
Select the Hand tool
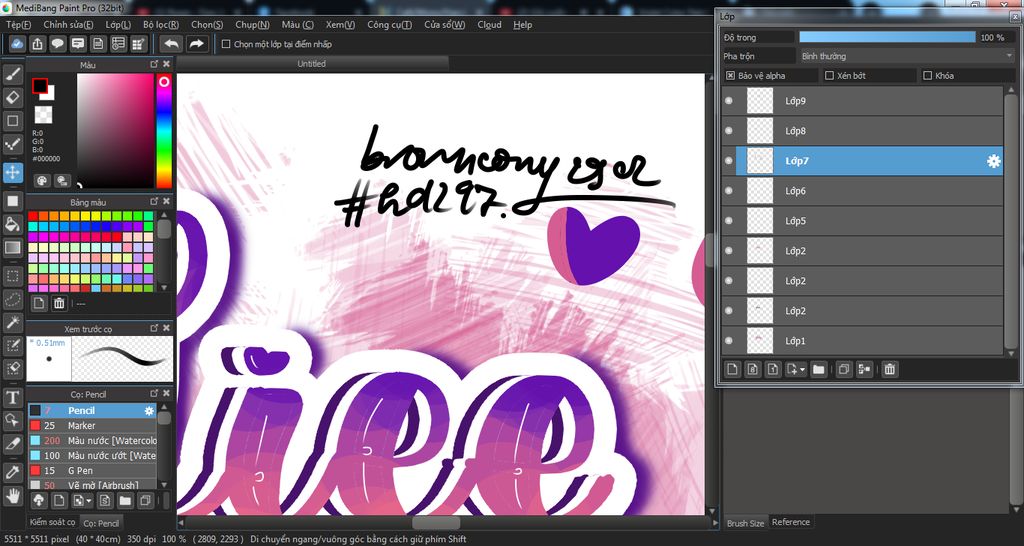[x=12, y=496]
